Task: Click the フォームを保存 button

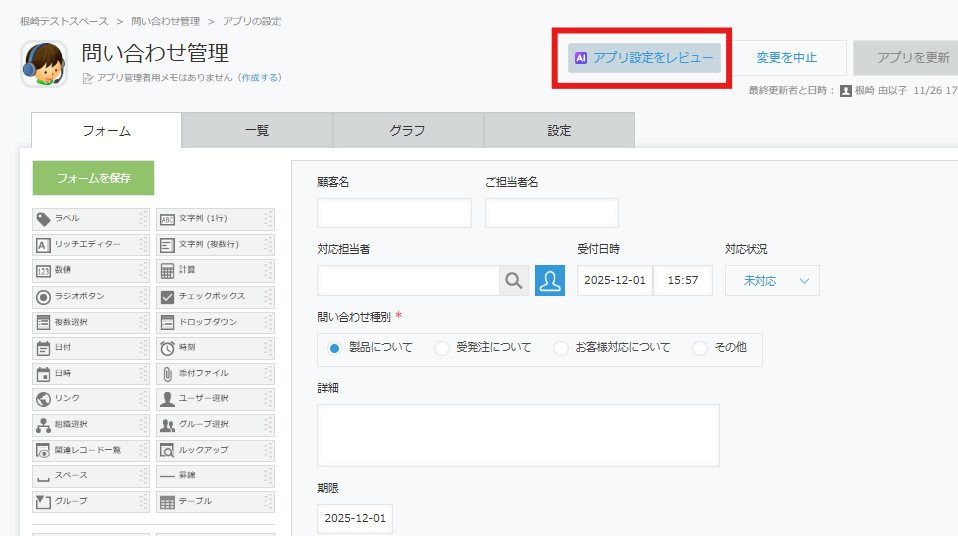Action: pos(93,178)
